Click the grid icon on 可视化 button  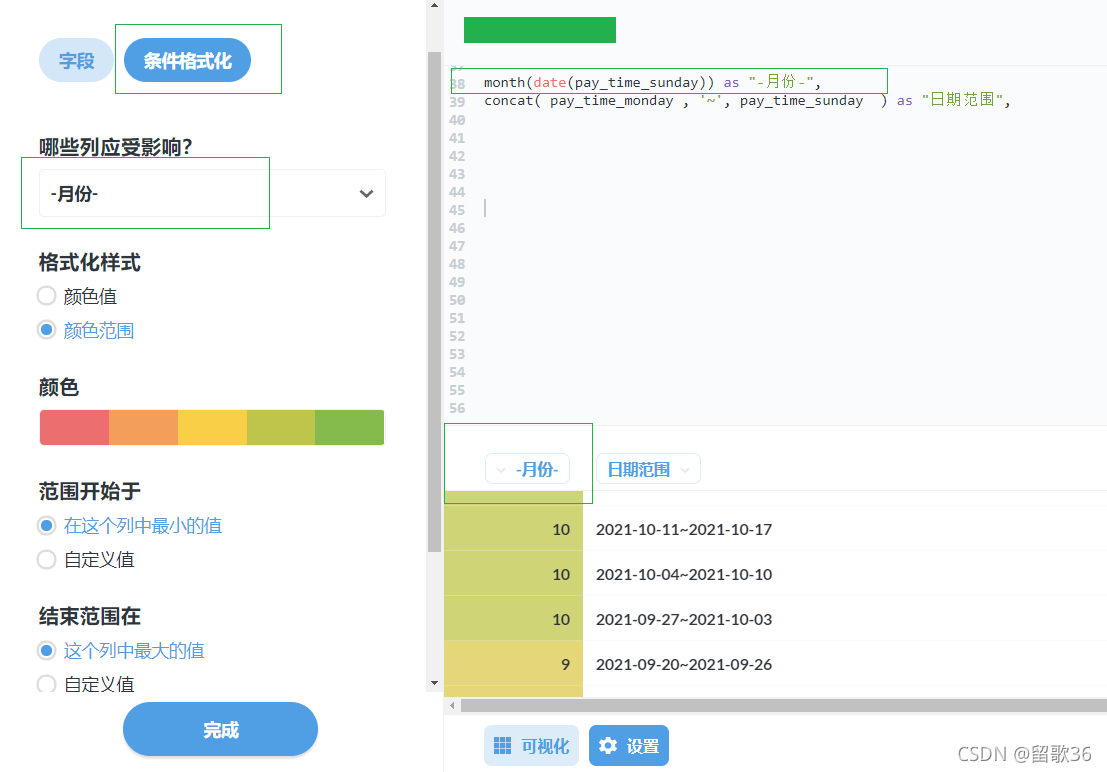tap(503, 746)
